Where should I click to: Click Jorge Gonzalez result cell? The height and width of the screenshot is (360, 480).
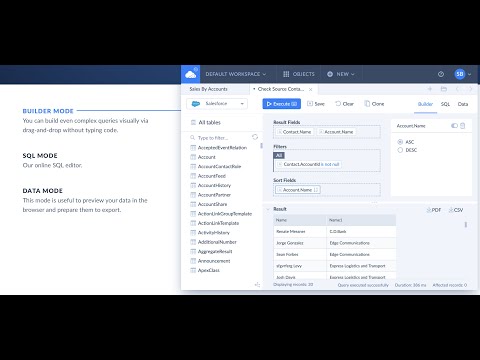[x=300, y=243]
